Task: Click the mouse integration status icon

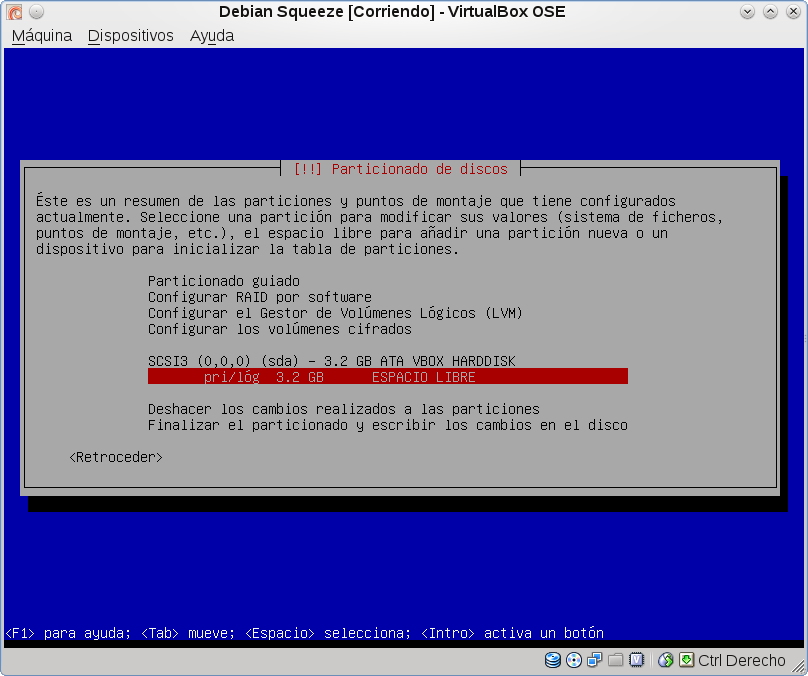Action: [x=666, y=660]
